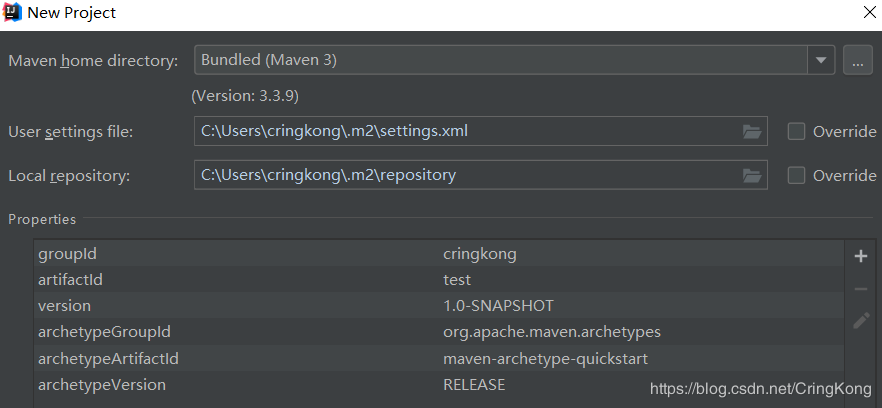Click the Local repository path field
882x408 pixels.
tap(465, 175)
